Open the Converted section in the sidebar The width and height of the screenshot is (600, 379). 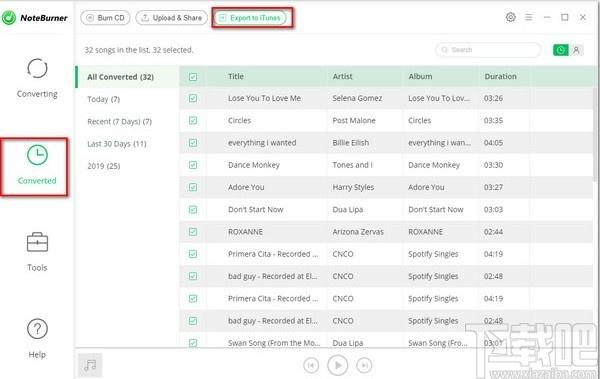coord(37,165)
